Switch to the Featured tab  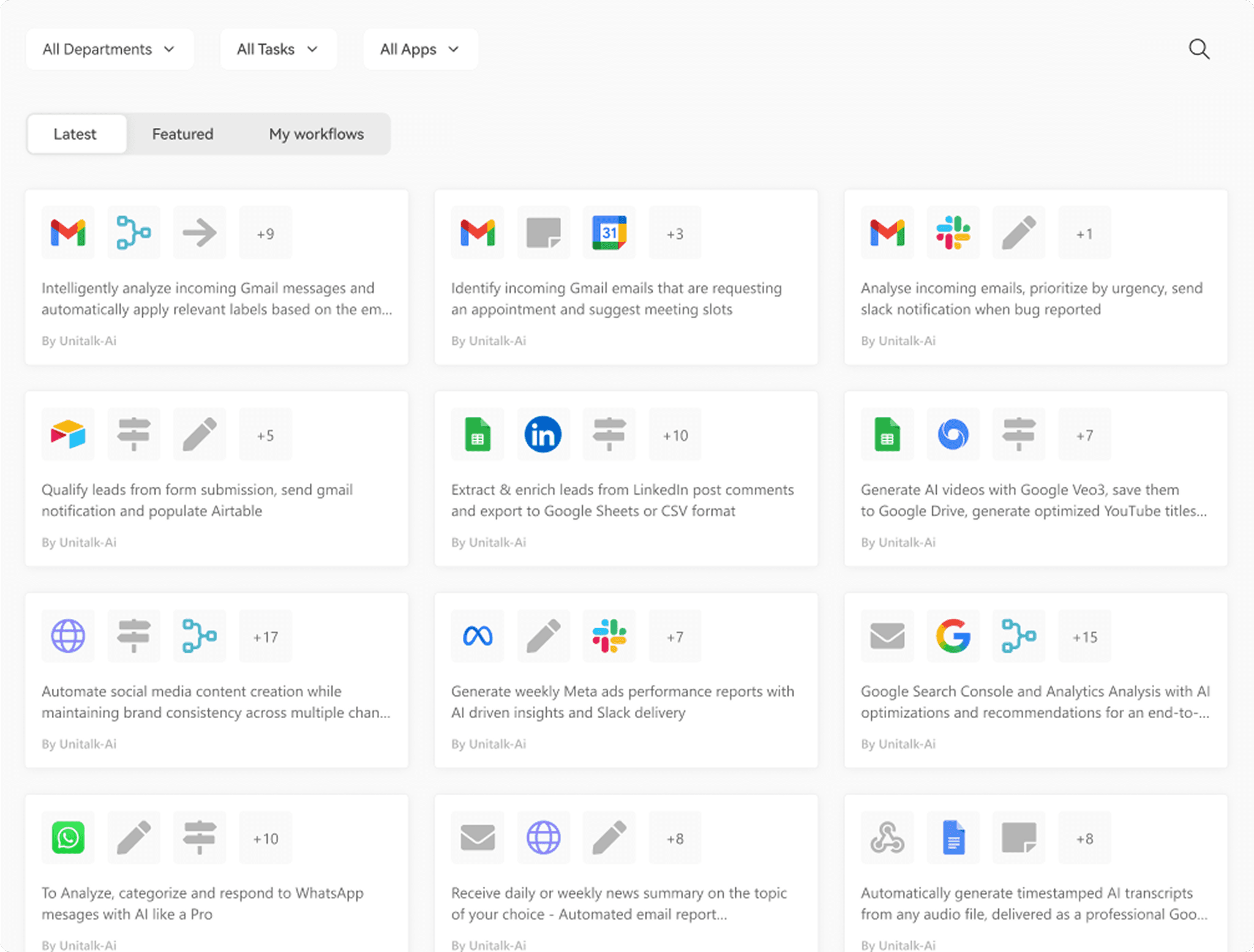(182, 133)
